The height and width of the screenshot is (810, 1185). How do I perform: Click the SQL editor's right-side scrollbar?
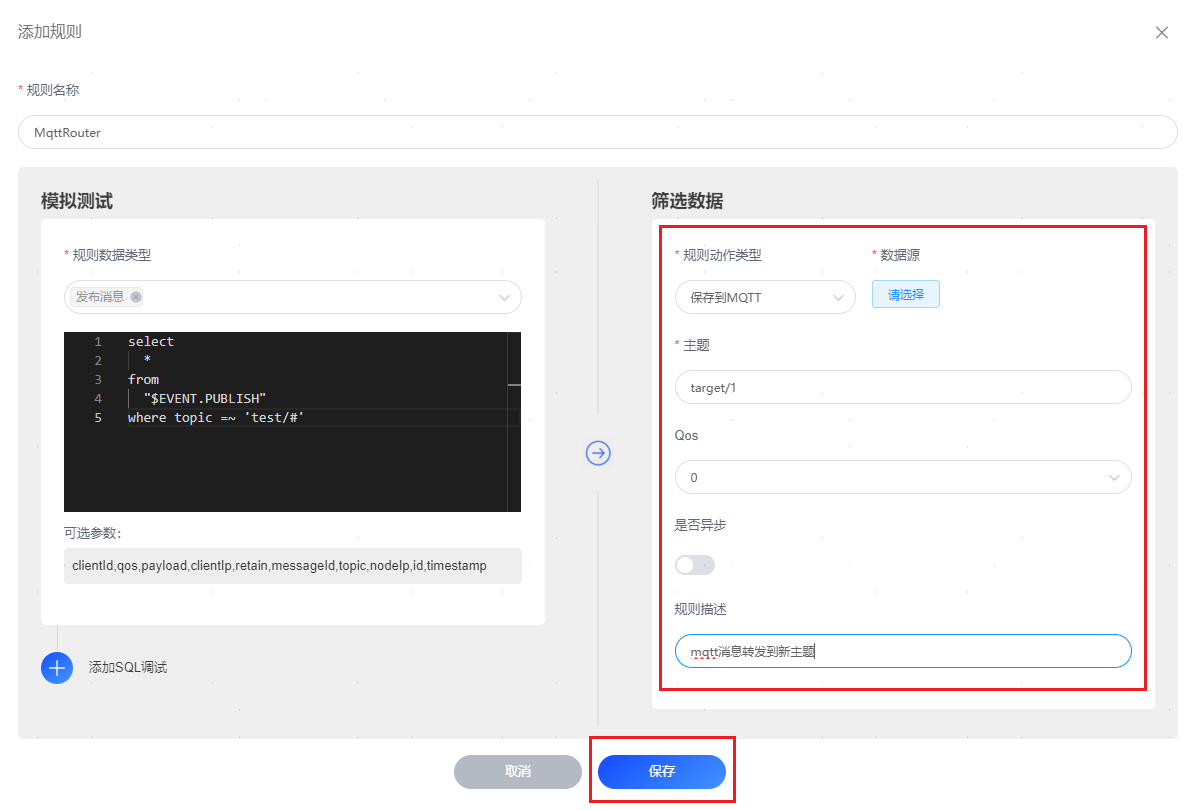click(x=514, y=420)
